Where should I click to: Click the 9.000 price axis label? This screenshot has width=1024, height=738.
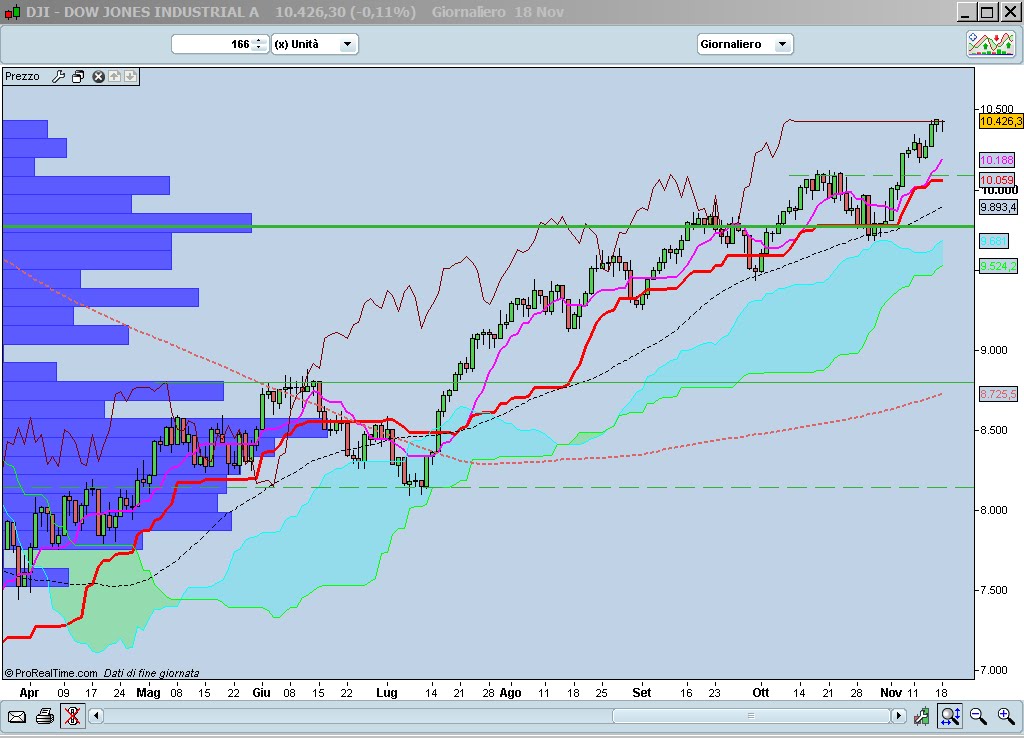(x=994, y=350)
